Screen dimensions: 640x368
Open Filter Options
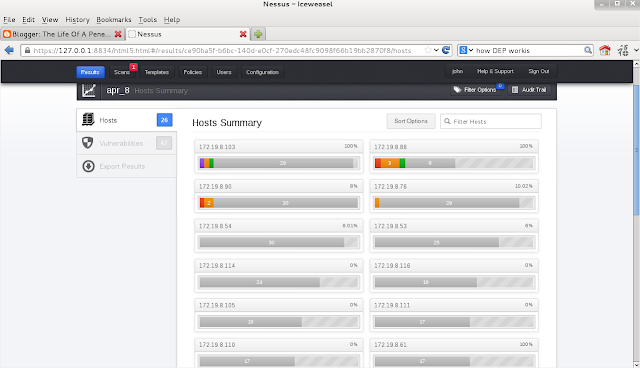[x=477, y=90]
